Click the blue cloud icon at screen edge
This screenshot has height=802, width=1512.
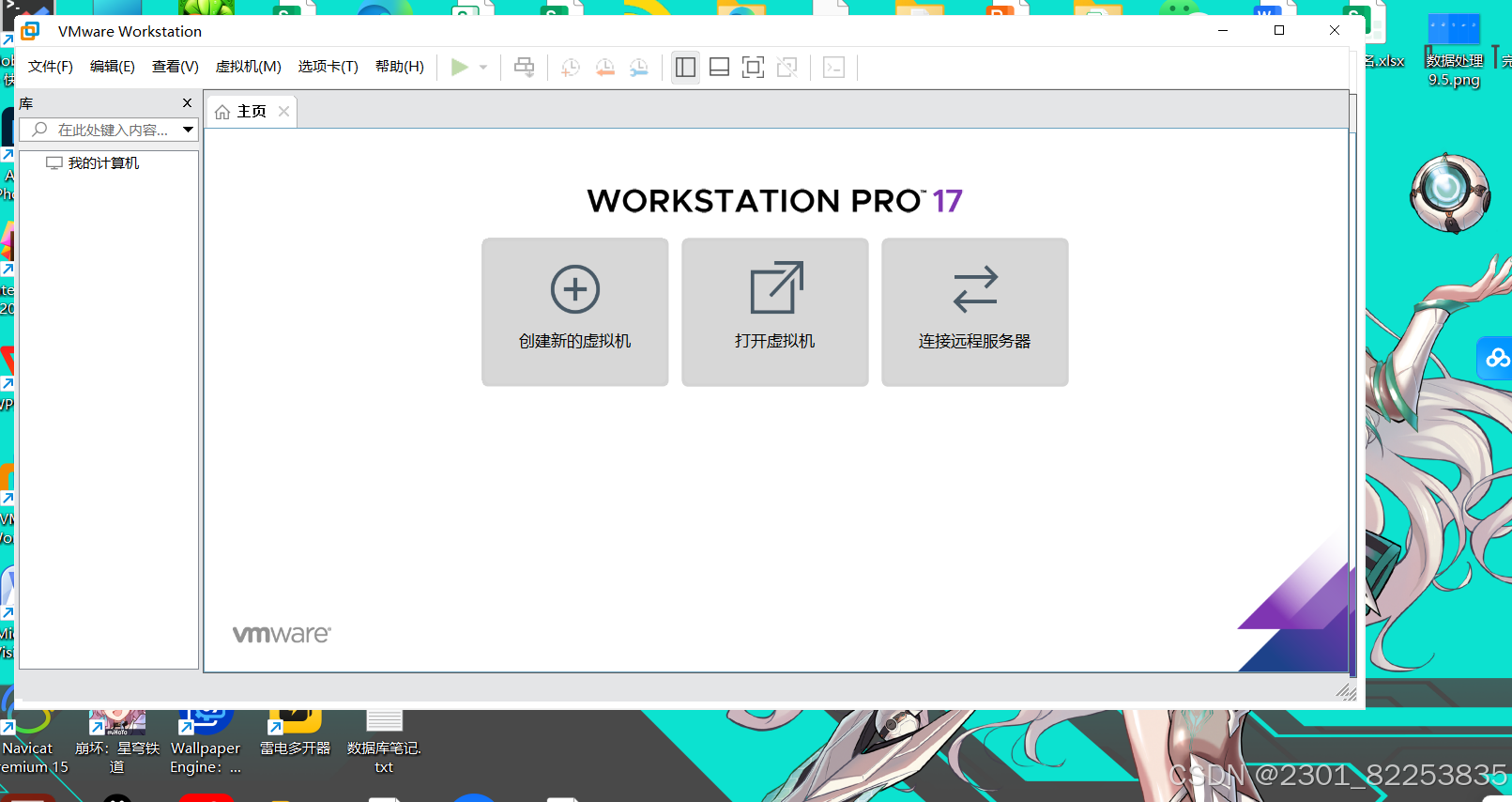pos(1496,358)
